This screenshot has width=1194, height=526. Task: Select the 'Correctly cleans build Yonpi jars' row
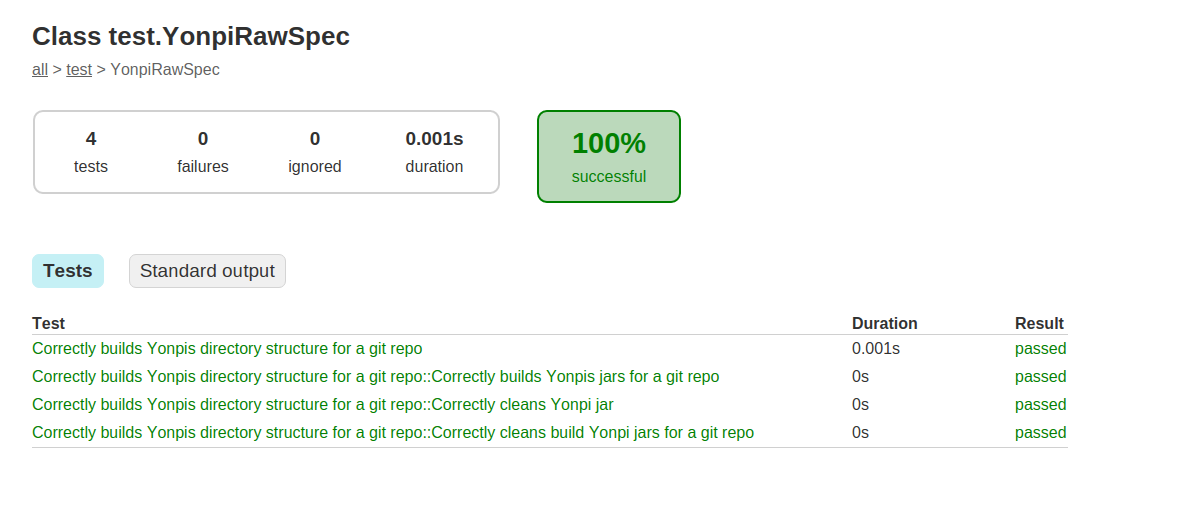[x=549, y=432]
